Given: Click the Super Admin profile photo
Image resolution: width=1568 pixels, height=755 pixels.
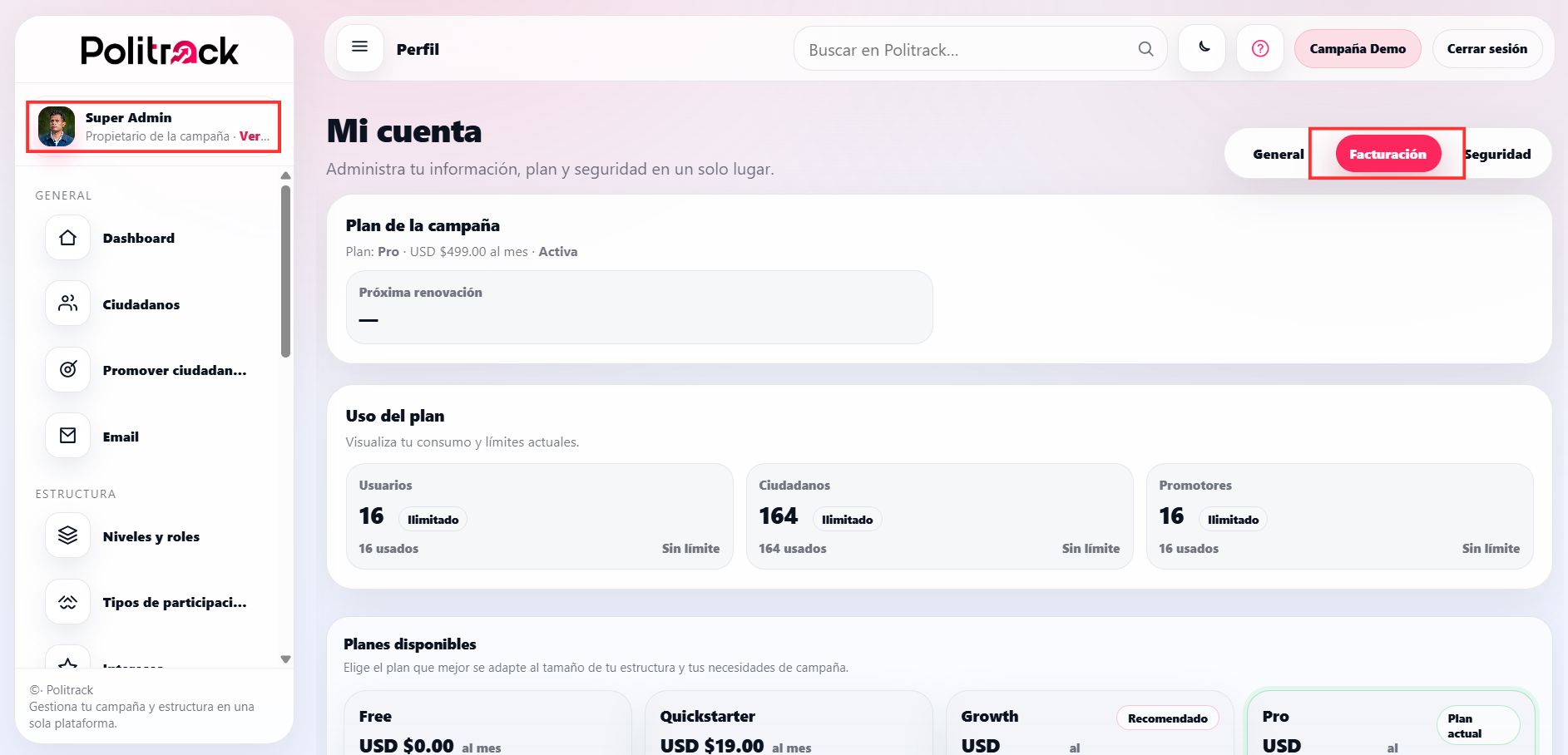Looking at the screenshot, I should pos(56,126).
